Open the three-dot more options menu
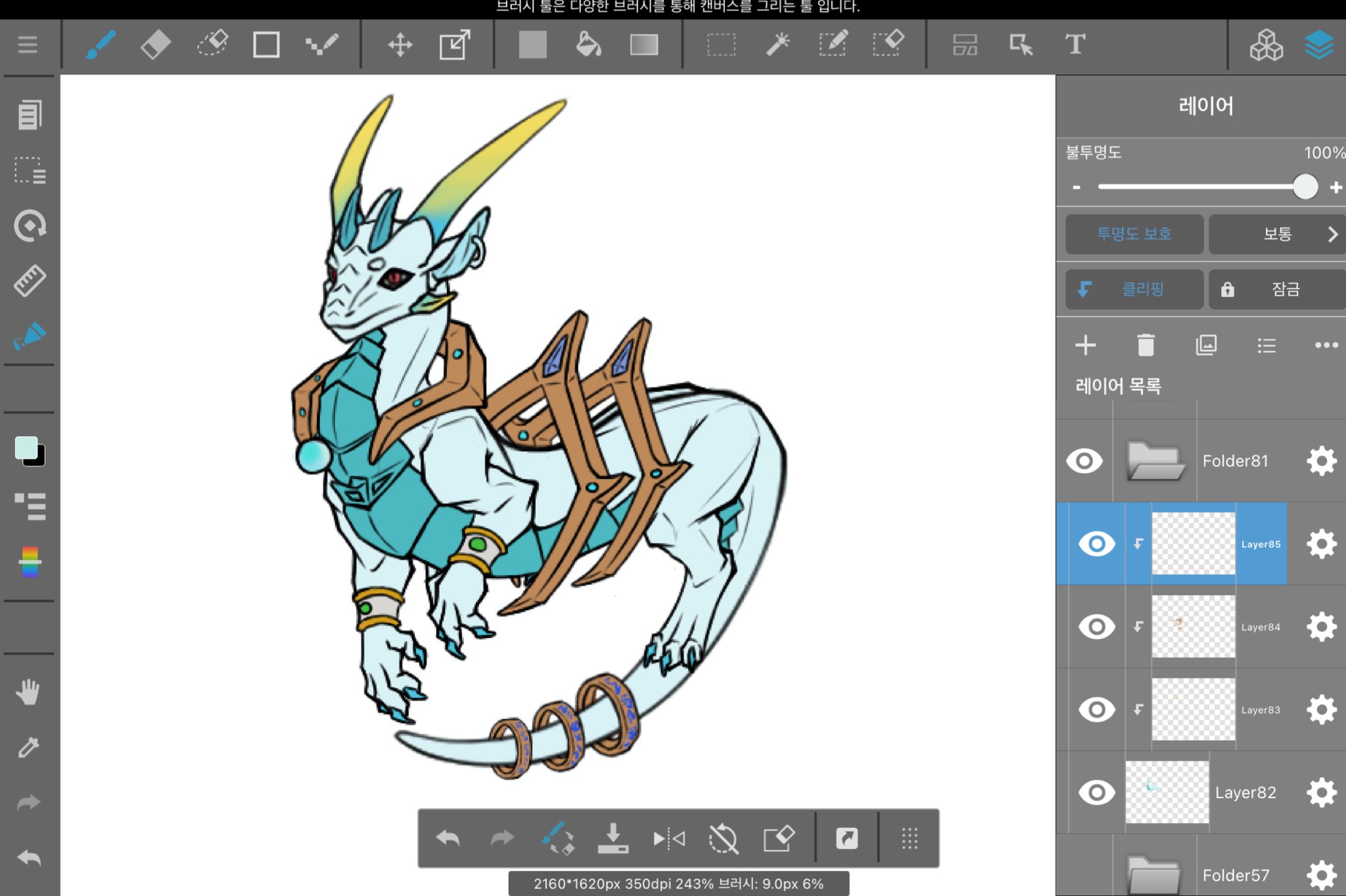 [x=1326, y=345]
